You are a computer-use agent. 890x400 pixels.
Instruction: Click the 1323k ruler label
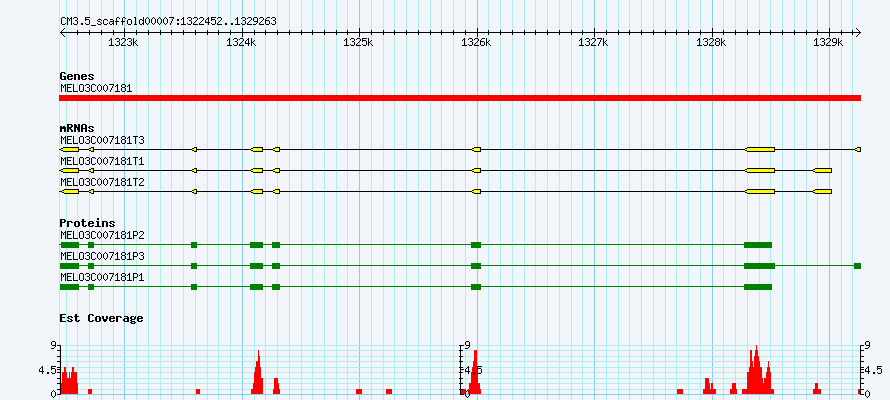point(124,42)
